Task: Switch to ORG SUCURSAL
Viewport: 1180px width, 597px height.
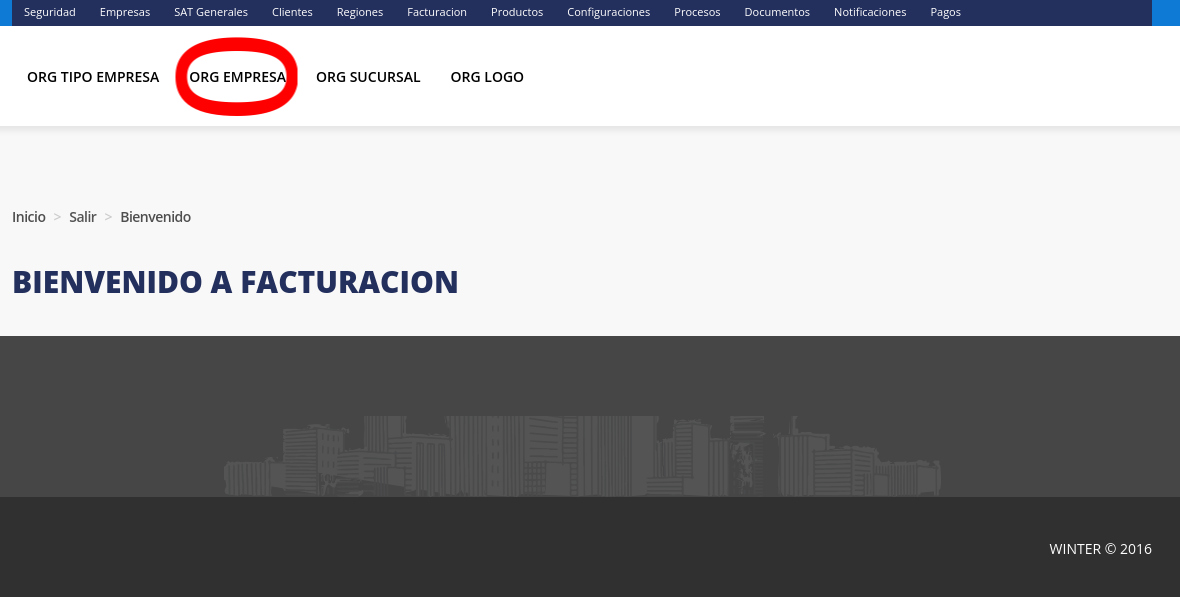Action: click(x=368, y=77)
